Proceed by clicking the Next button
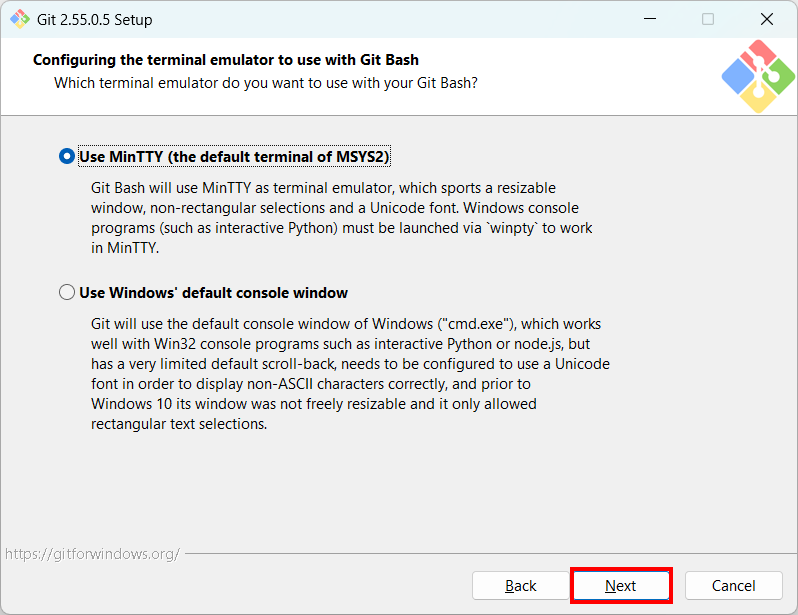The width and height of the screenshot is (798, 615). click(621, 585)
